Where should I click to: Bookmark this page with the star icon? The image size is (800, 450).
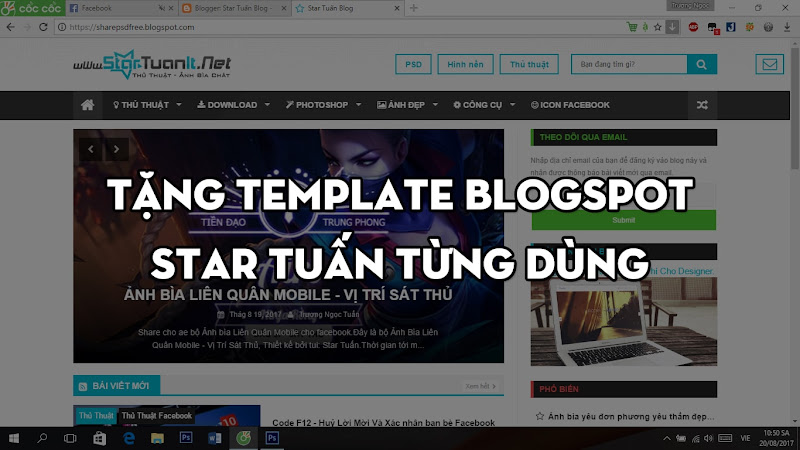(x=658, y=27)
